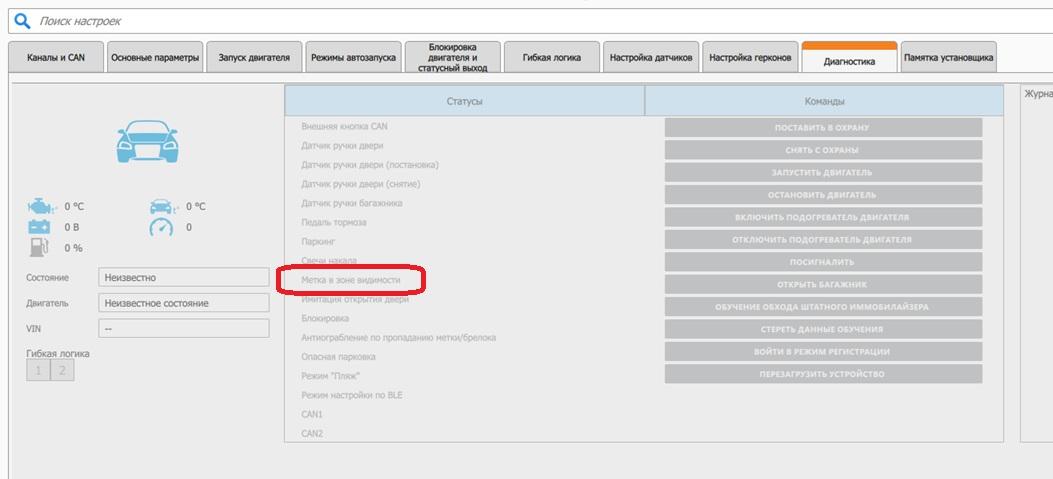Click the tachometer RPM gauge icon
1053x479 pixels.
[162, 227]
